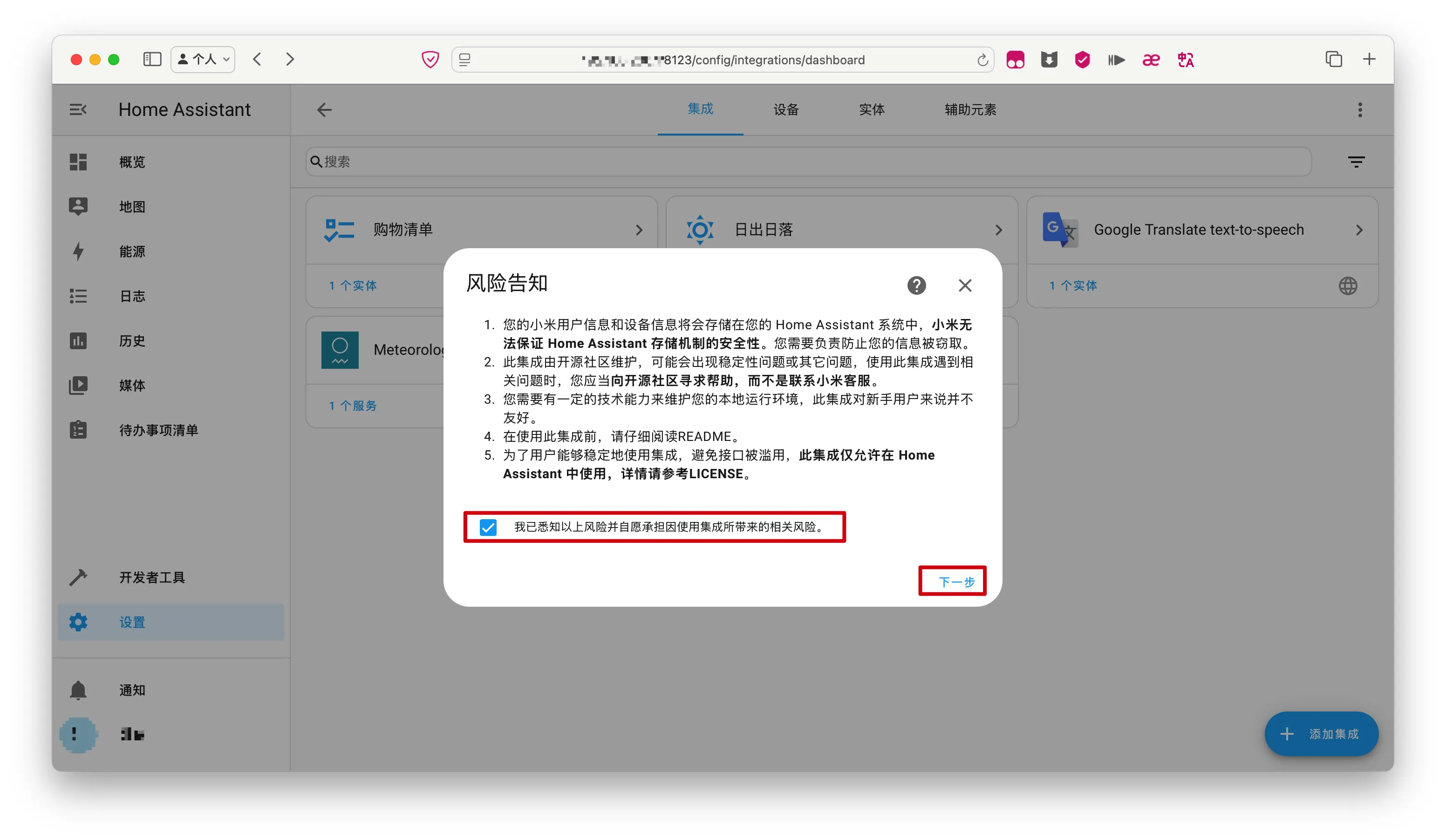Click the 下一步 button in dialog
The image size is (1446, 840).
pos(956,582)
